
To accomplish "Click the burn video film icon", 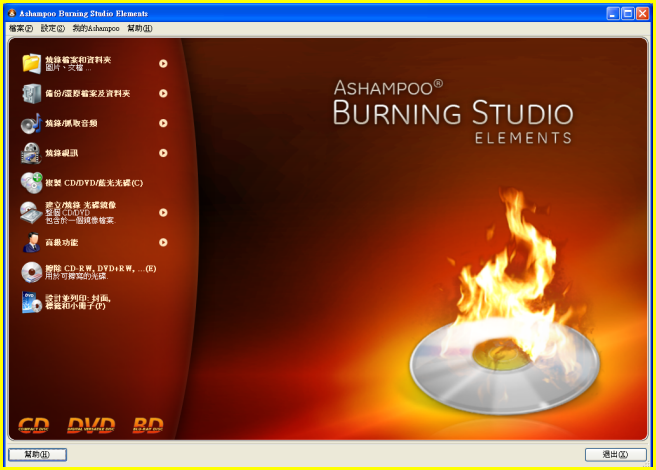I will [x=31, y=153].
